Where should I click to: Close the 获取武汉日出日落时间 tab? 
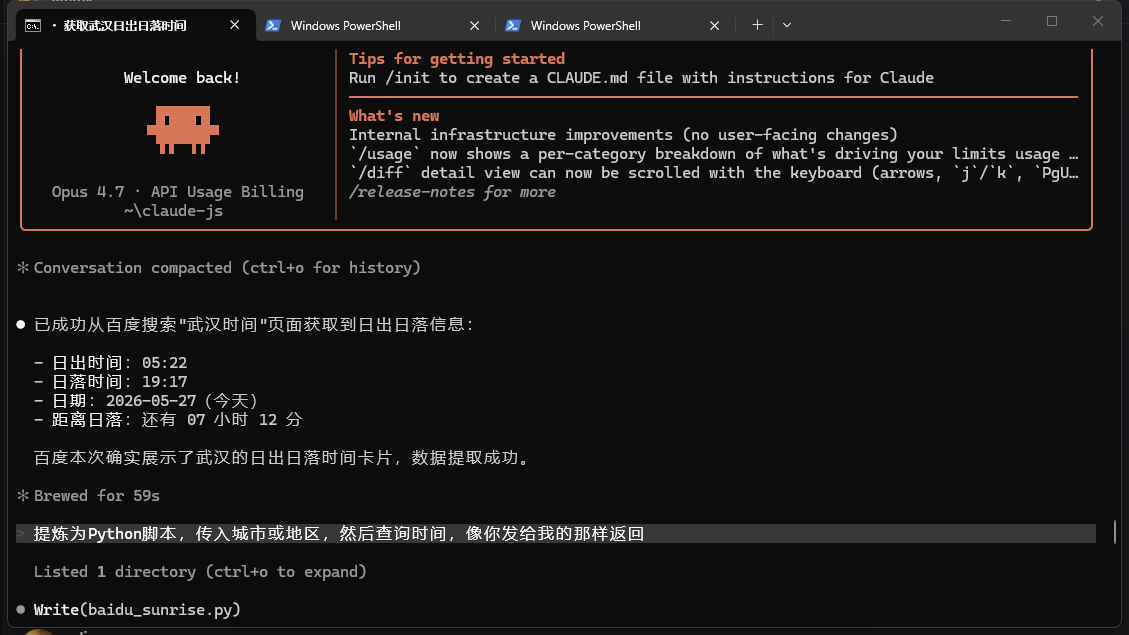235,25
